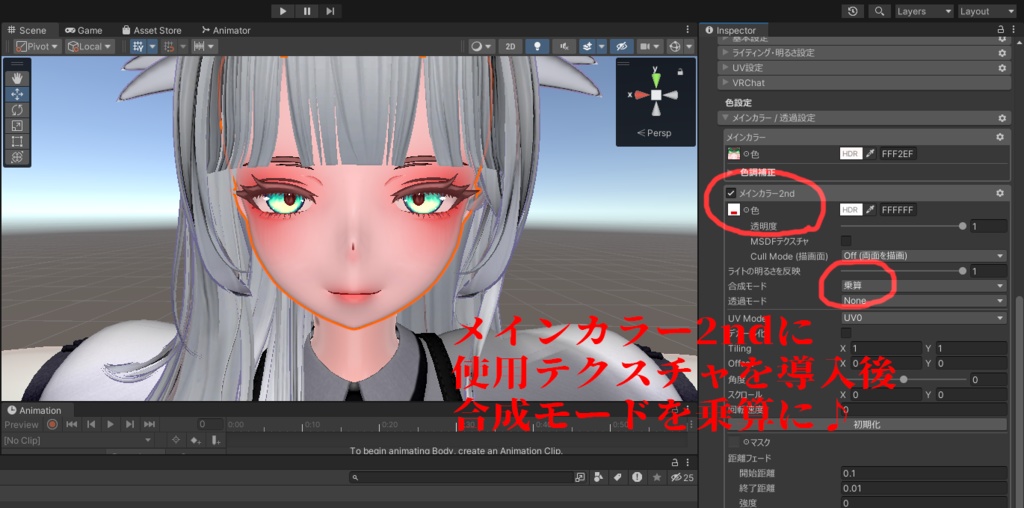Switch to the Asset Store tab

pyautogui.click(x=152, y=30)
